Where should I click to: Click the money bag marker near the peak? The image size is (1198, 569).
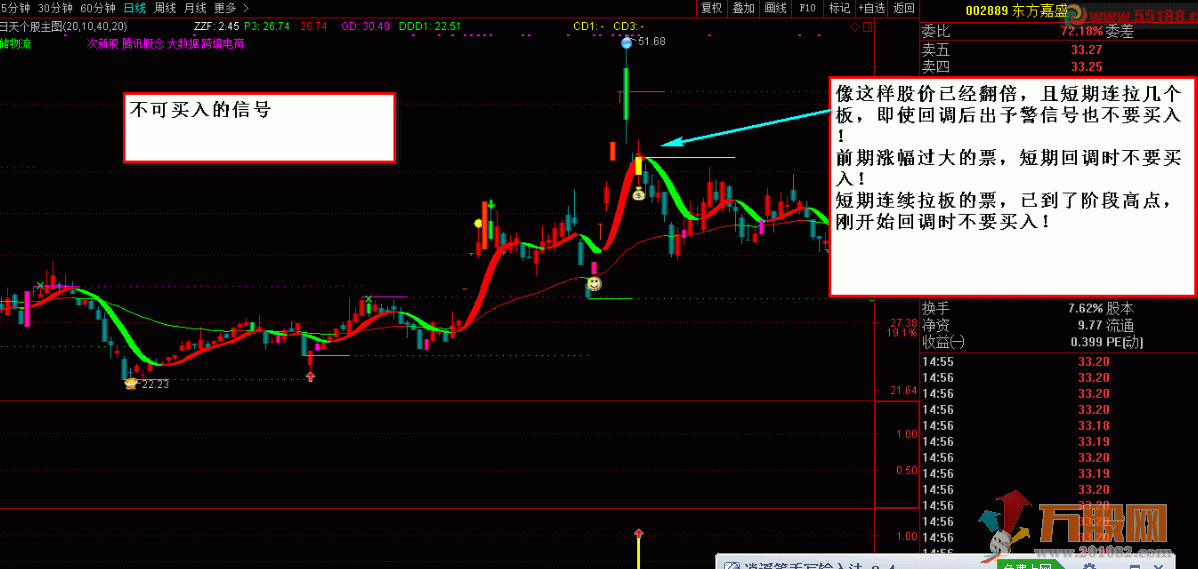(x=639, y=193)
